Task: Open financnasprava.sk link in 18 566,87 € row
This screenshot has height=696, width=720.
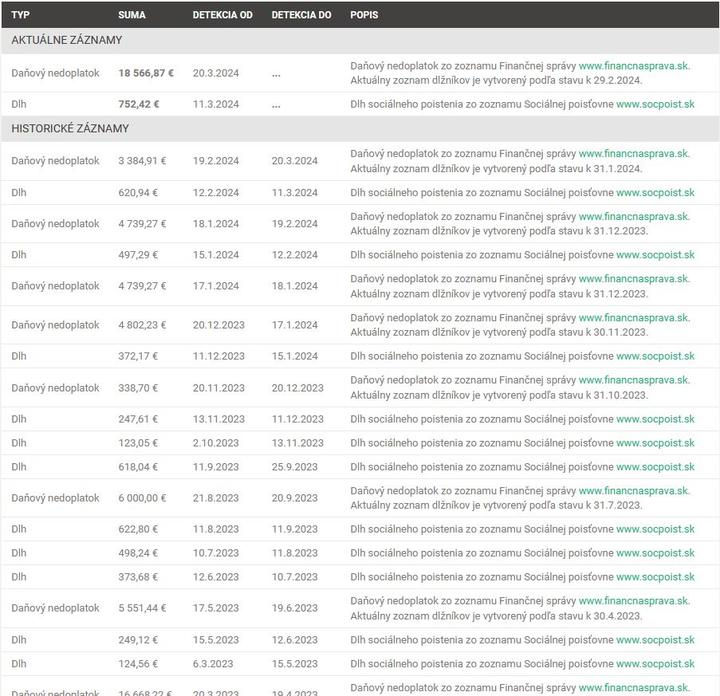Action: tap(634, 66)
